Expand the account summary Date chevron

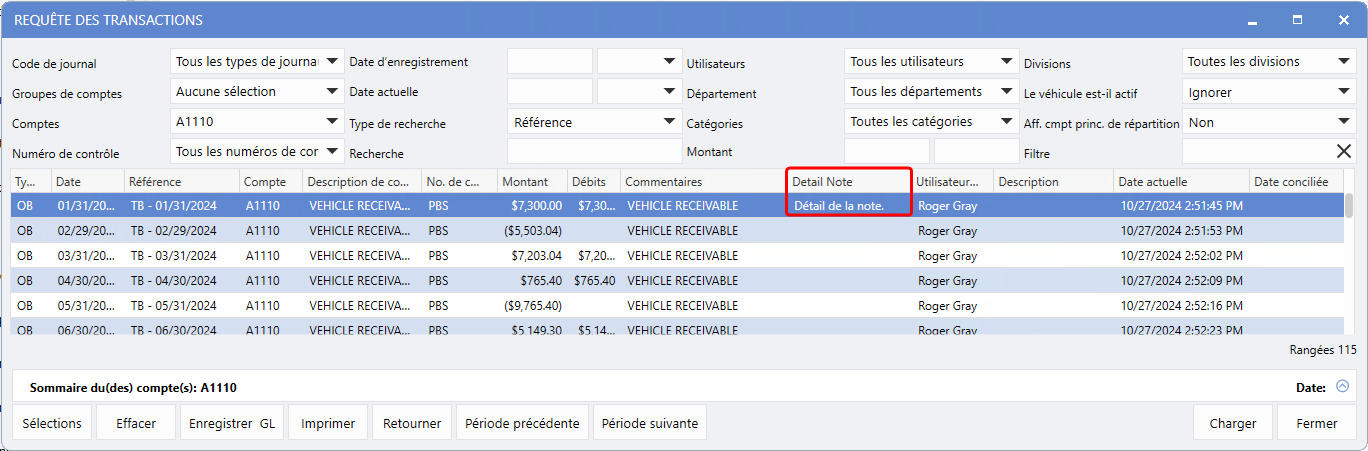click(x=1342, y=386)
